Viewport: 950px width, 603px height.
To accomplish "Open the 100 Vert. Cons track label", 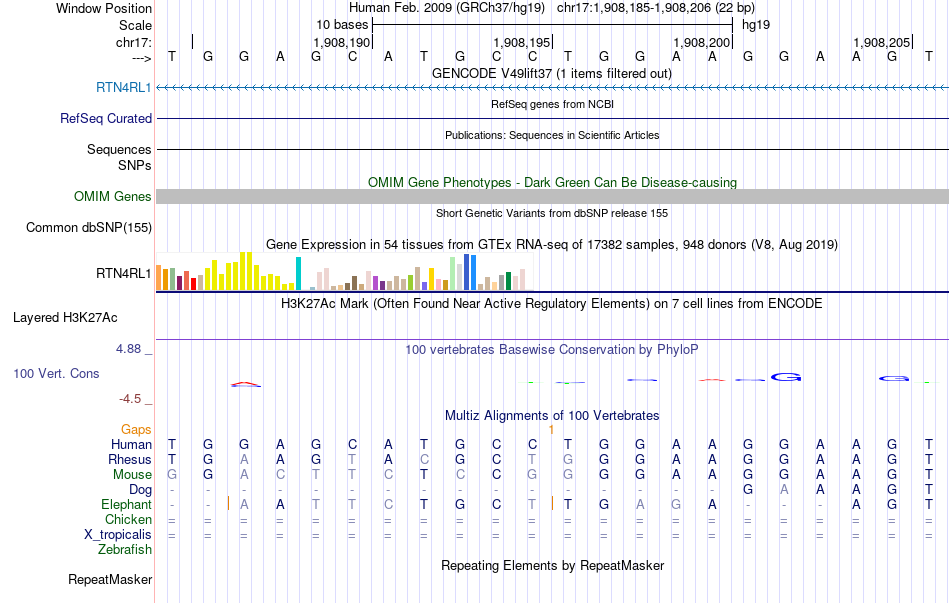I will coord(56,373).
